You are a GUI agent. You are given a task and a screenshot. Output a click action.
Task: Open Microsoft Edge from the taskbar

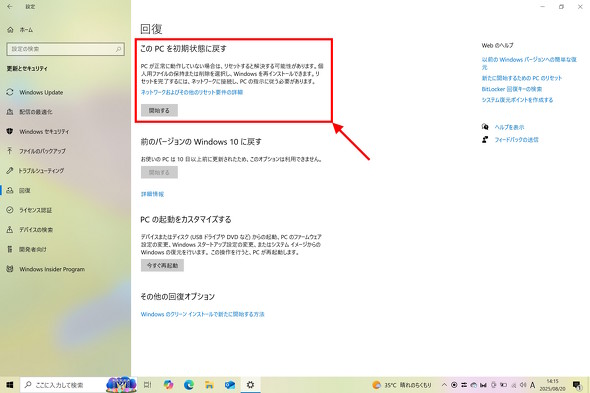point(189,385)
